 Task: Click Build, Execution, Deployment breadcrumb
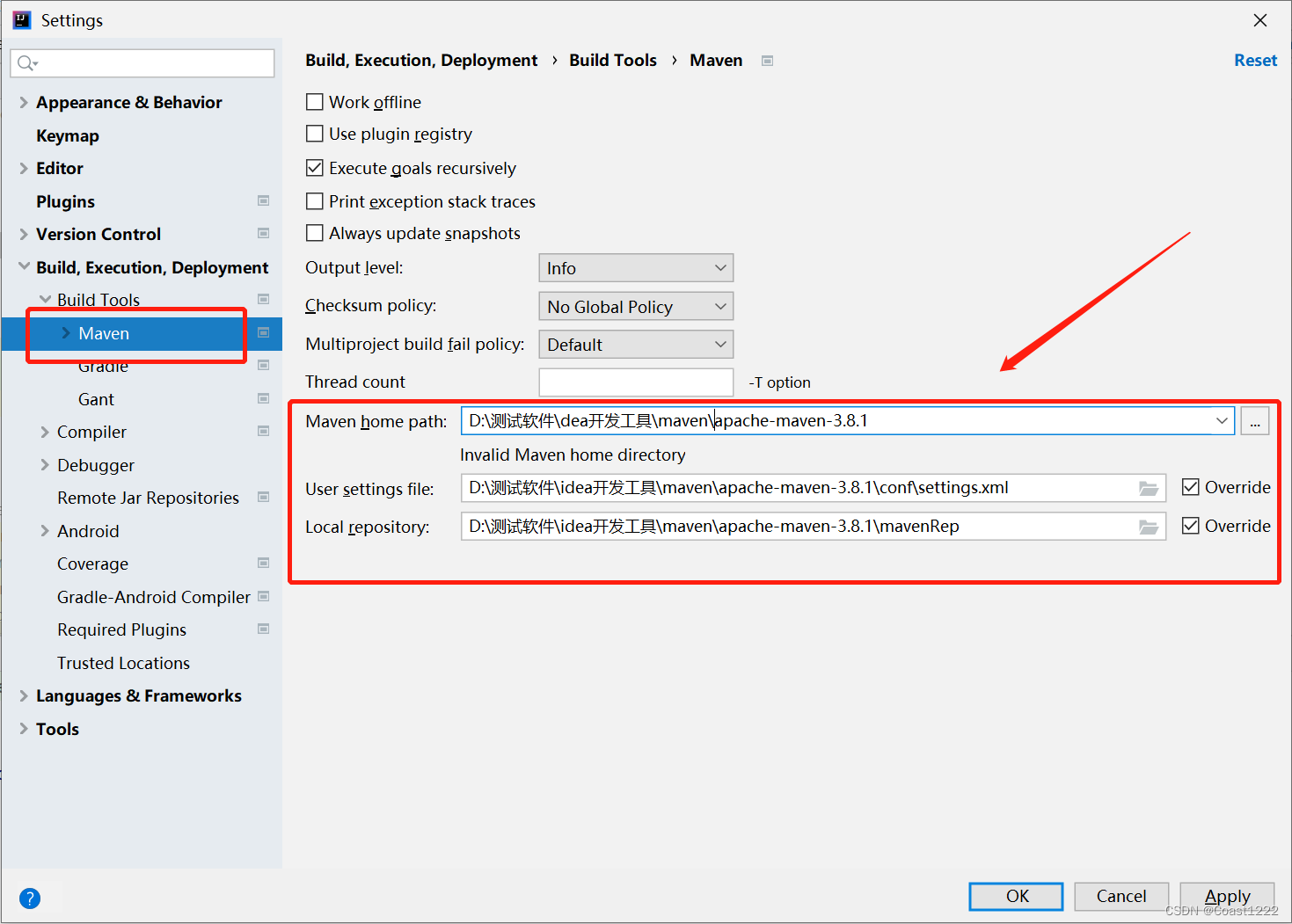coord(421,61)
